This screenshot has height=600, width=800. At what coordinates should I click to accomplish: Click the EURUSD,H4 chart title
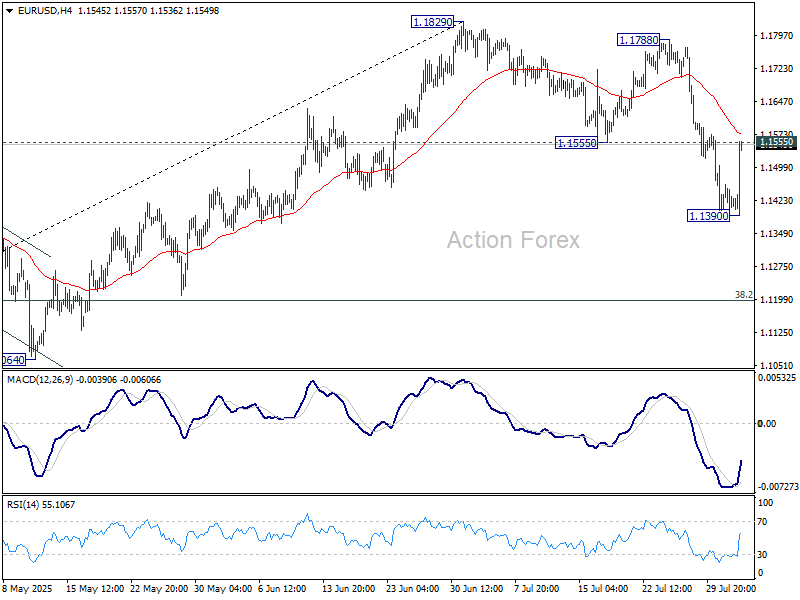33,9
